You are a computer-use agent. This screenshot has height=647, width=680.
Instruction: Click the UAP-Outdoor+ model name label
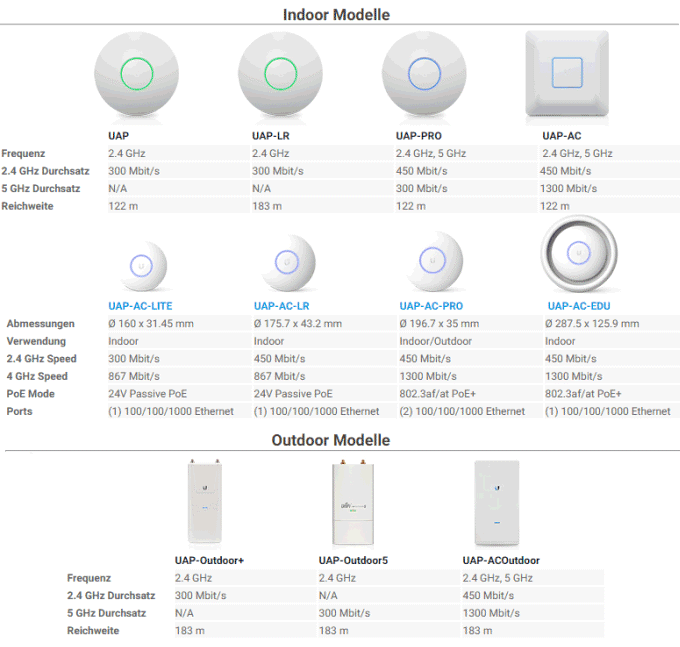click(x=209, y=561)
